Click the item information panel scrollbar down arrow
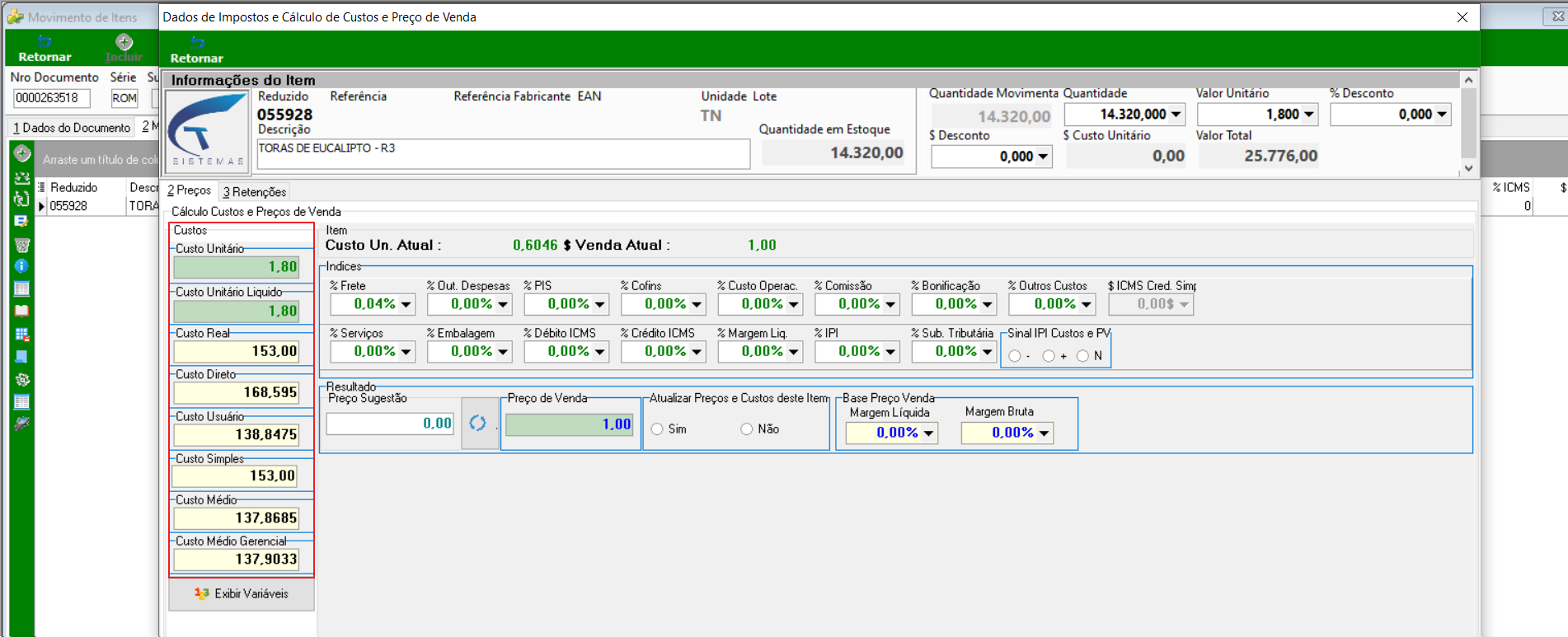 (x=1468, y=168)
